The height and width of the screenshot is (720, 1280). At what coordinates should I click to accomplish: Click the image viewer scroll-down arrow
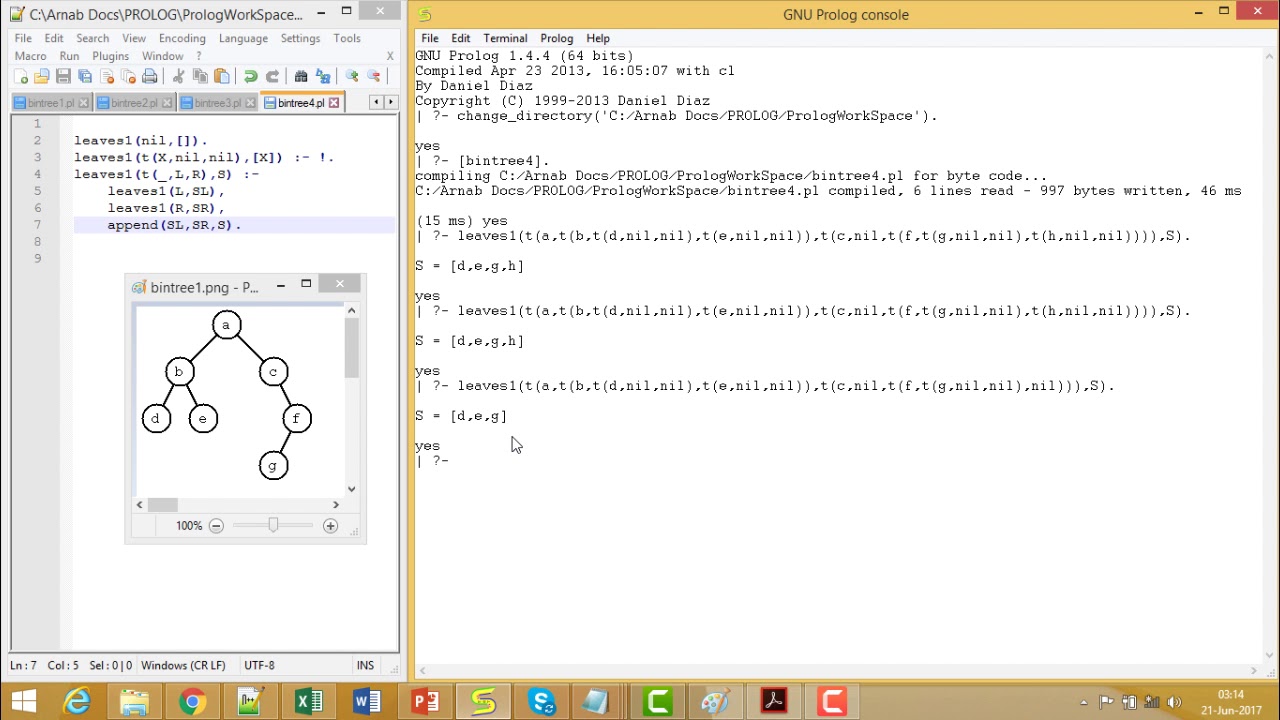click(351, 489)
